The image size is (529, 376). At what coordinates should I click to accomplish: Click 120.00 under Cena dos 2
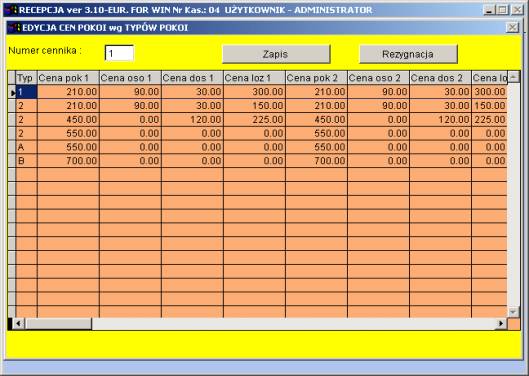[441, 119]
